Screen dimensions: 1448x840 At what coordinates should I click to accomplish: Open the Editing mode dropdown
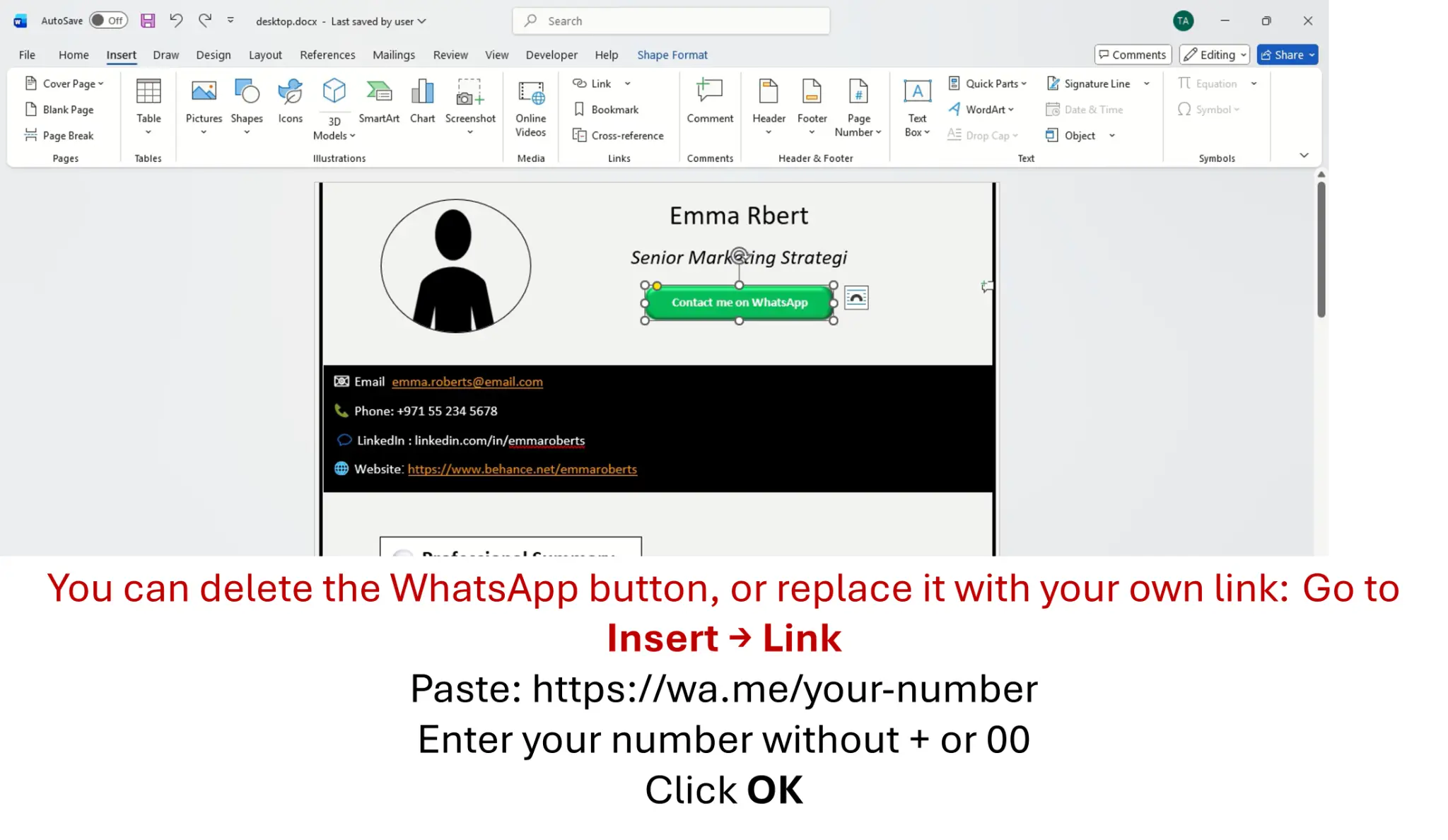[x=1214, y=54]
